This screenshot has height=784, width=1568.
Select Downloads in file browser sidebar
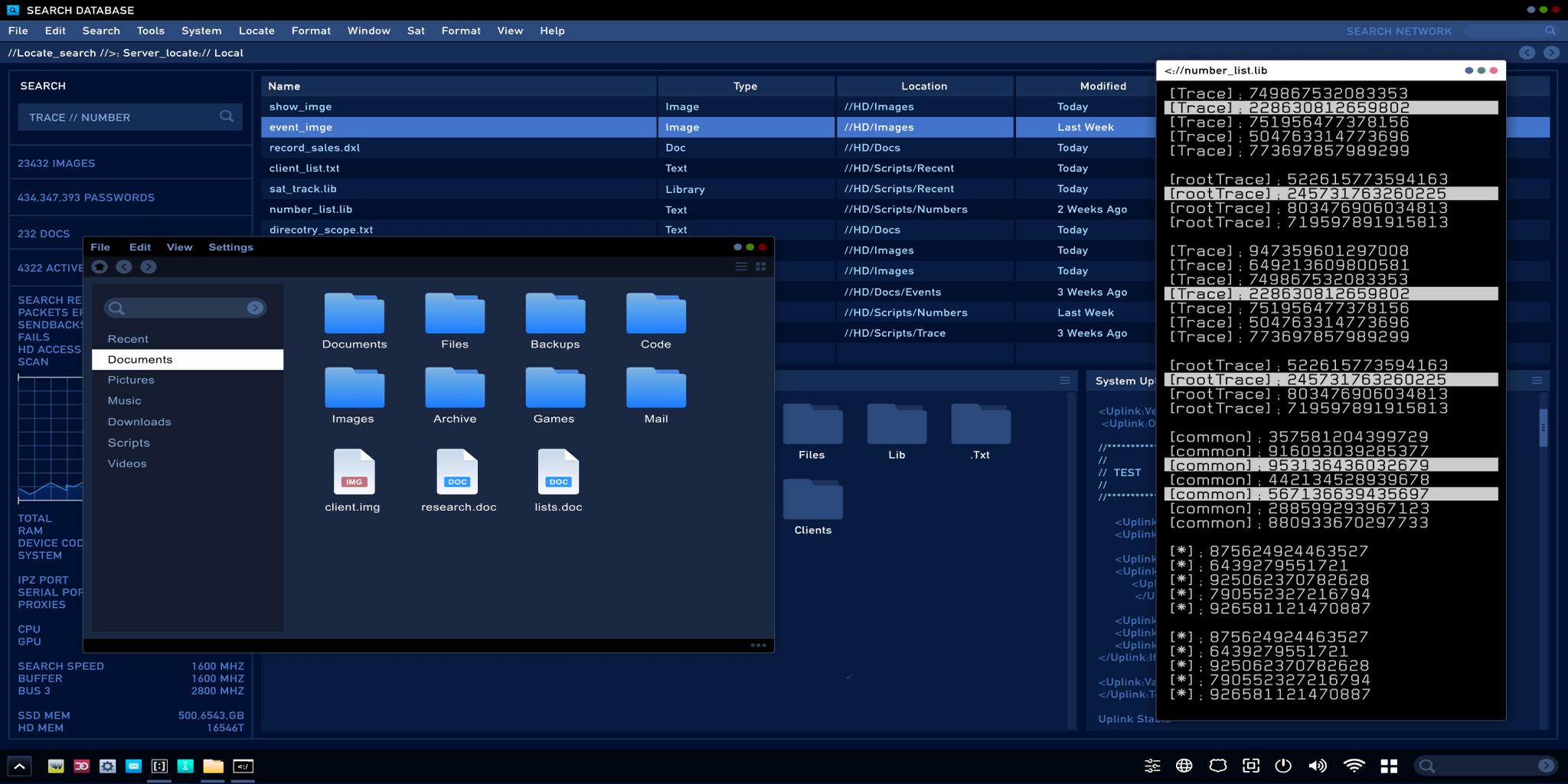coord(139,422)
